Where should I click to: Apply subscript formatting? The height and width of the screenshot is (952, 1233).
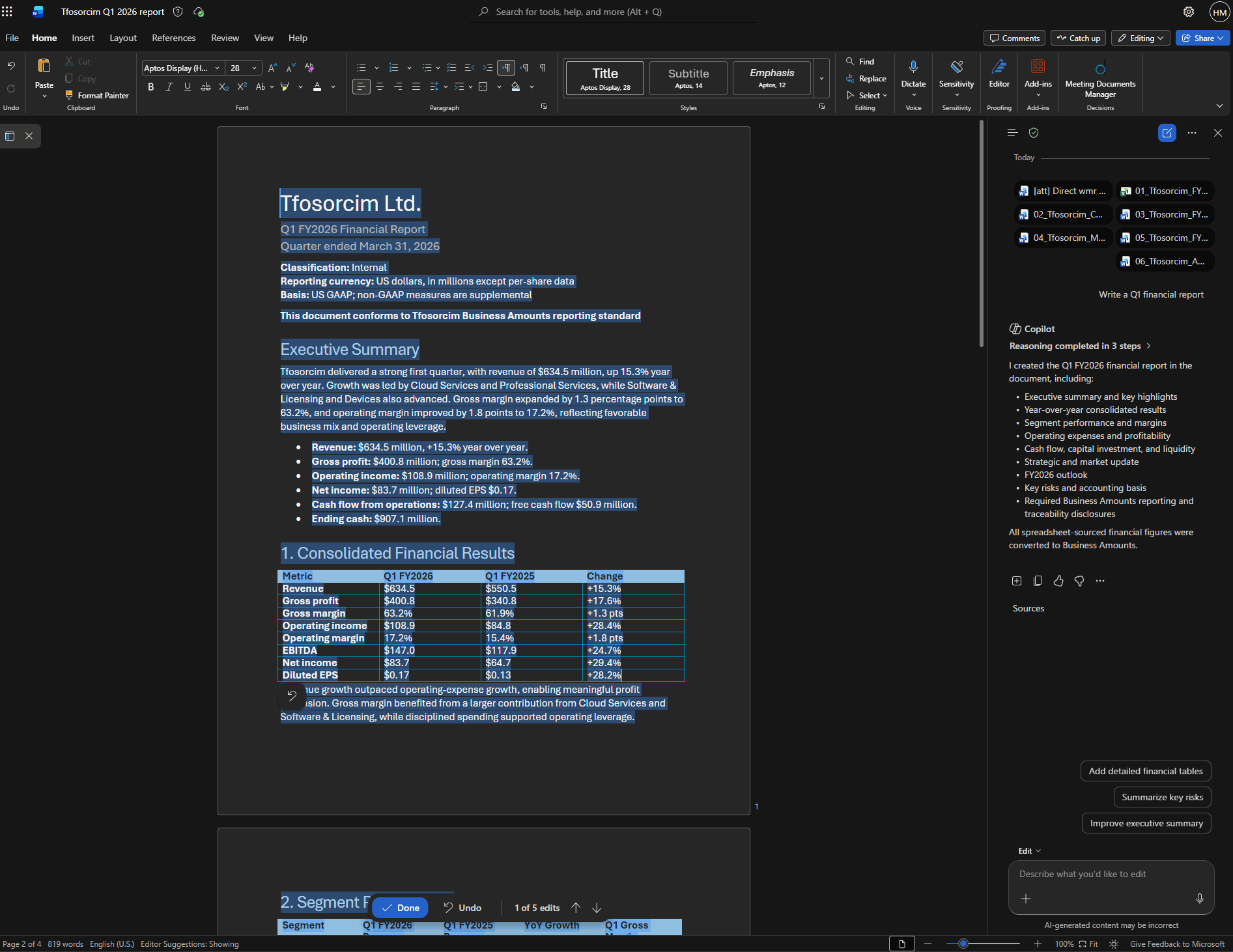[224, 87]
